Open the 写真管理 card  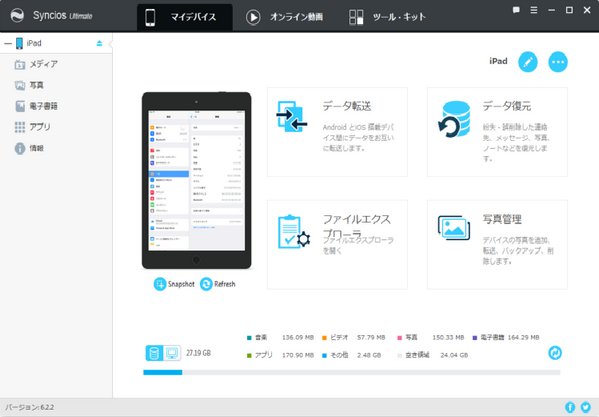tap(497, 245)
